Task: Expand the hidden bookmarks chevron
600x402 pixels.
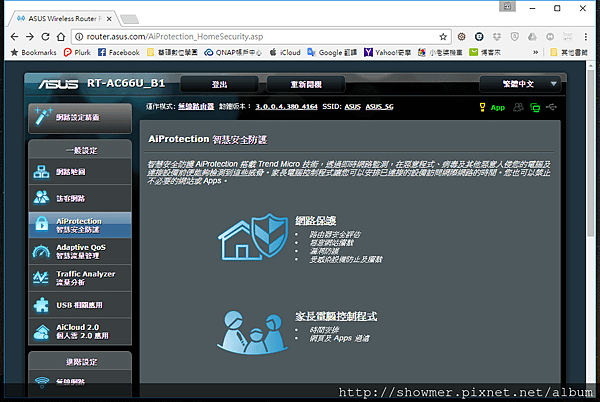Action: [535, 52]
